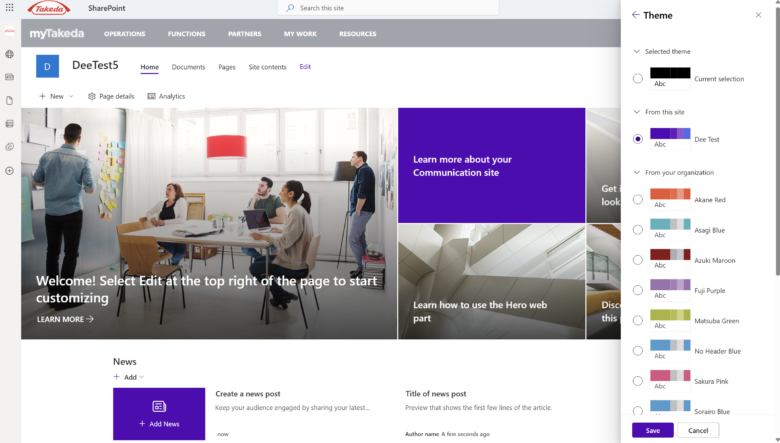
Task: Choose the Sakura Pink theme radio
Action: pos(638,381)
